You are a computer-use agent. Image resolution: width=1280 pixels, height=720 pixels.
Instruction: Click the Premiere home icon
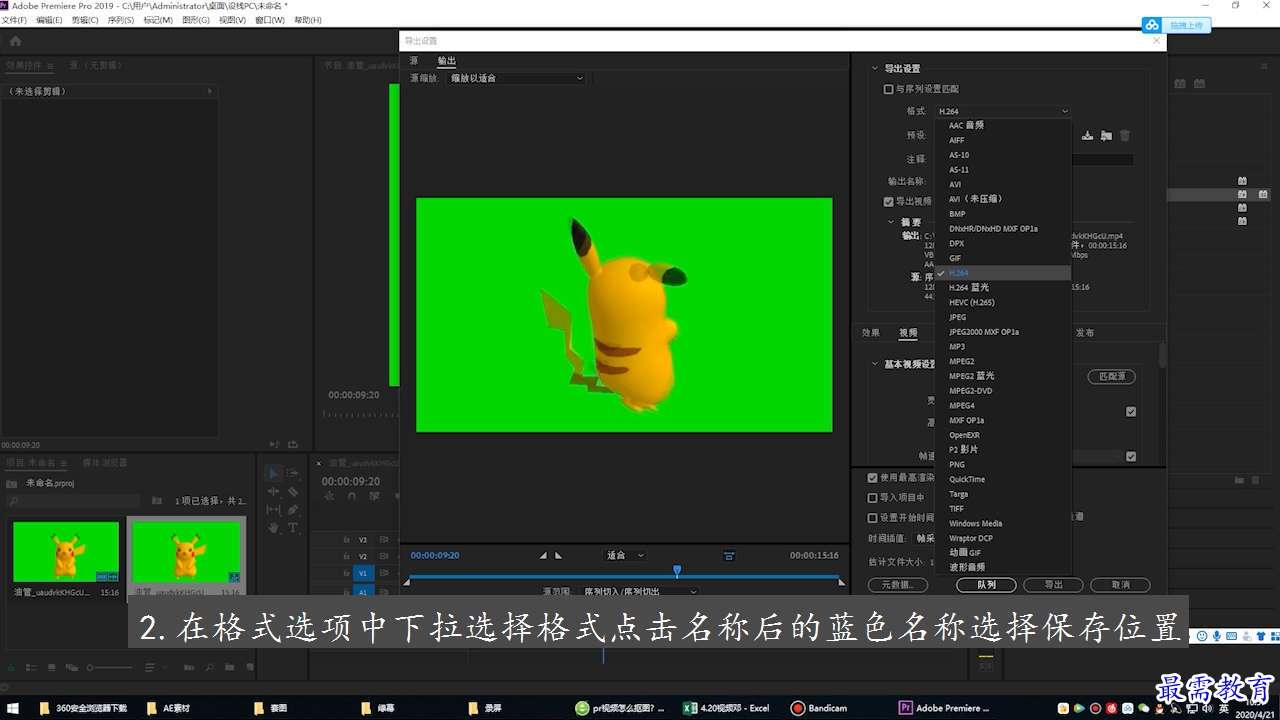pyautogui.click(x=15, y=41)
